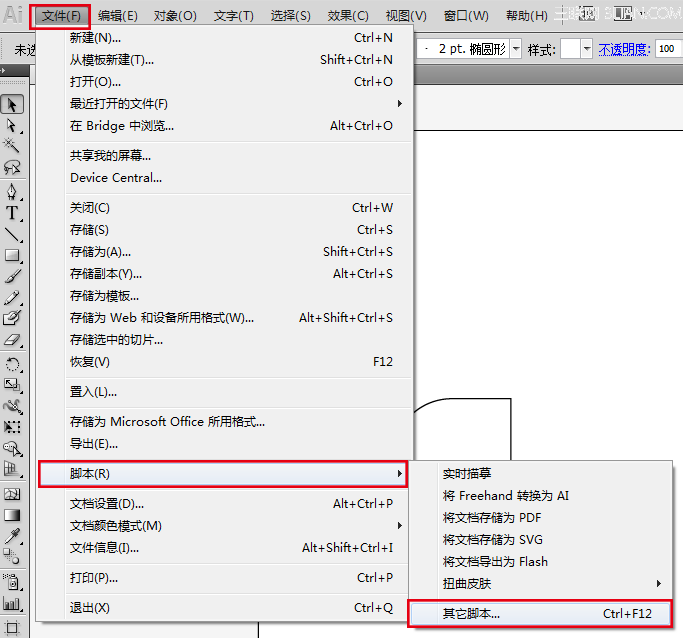Open the 效果(C) menu
Screen dimensions: 683x638
pos(348,16)
